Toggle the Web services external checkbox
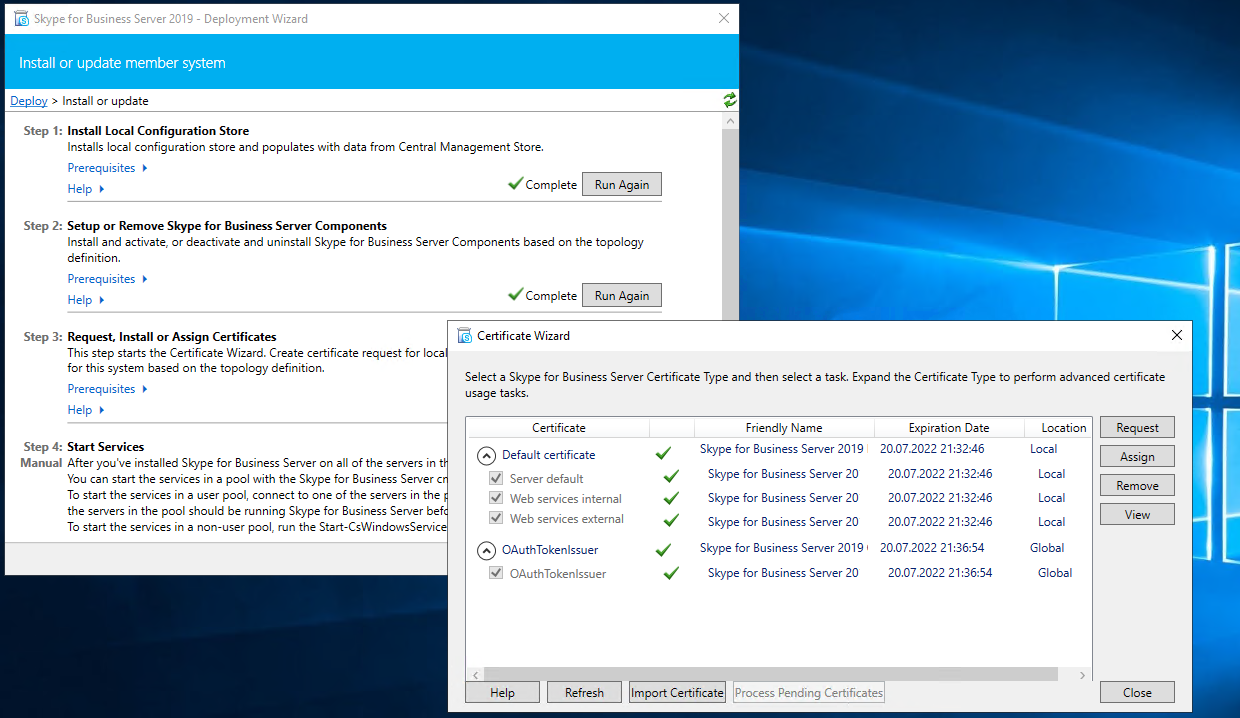Image resolution: width=1240 pixels, height=718 pixels. [496, 519]
